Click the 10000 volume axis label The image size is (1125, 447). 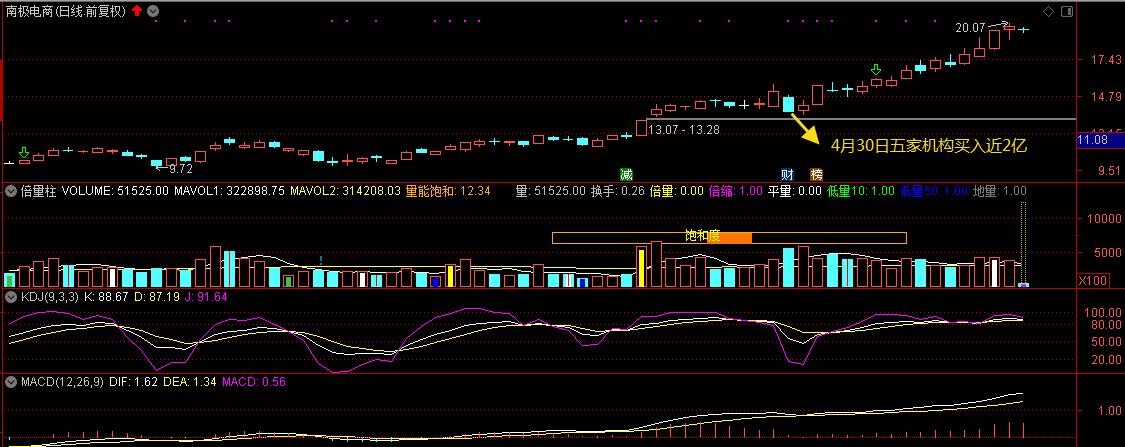coord(1103,219)
